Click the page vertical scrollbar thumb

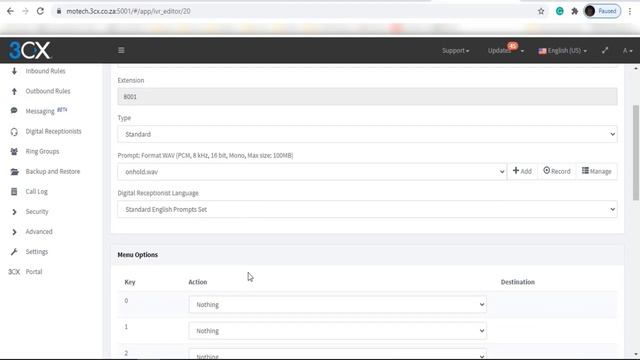click(636, 153)
